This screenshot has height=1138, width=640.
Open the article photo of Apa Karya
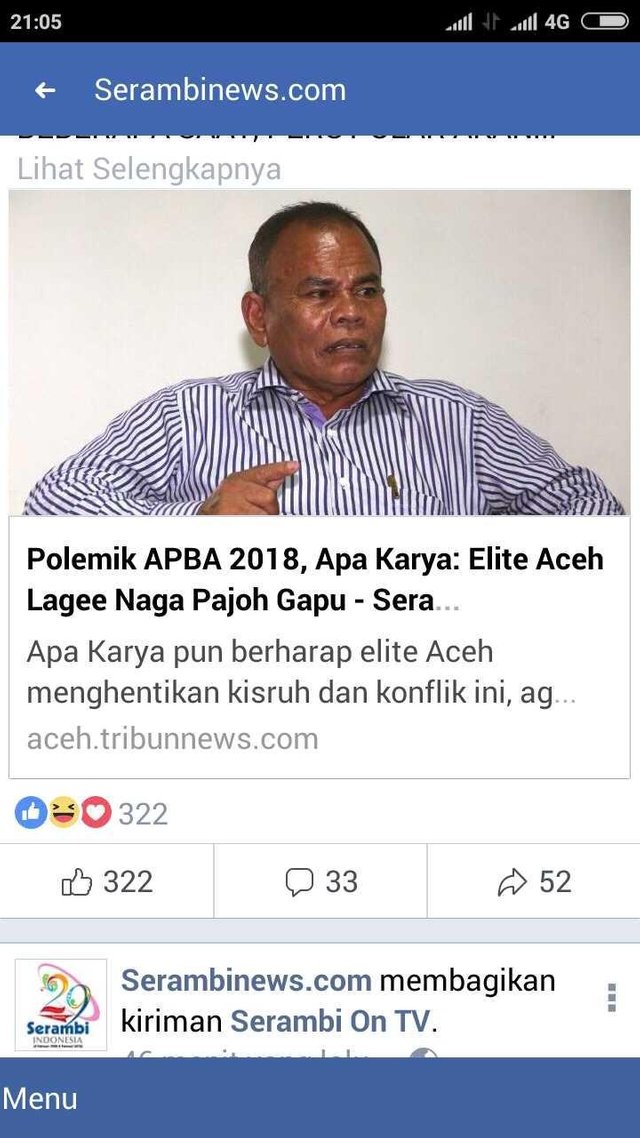319,353
